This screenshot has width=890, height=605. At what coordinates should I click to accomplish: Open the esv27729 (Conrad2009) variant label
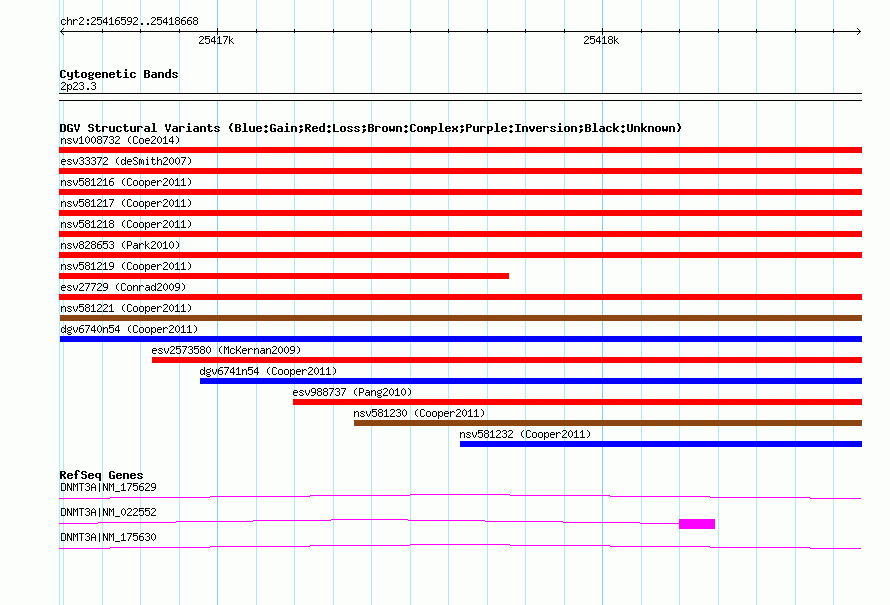(x=123, y=287)
